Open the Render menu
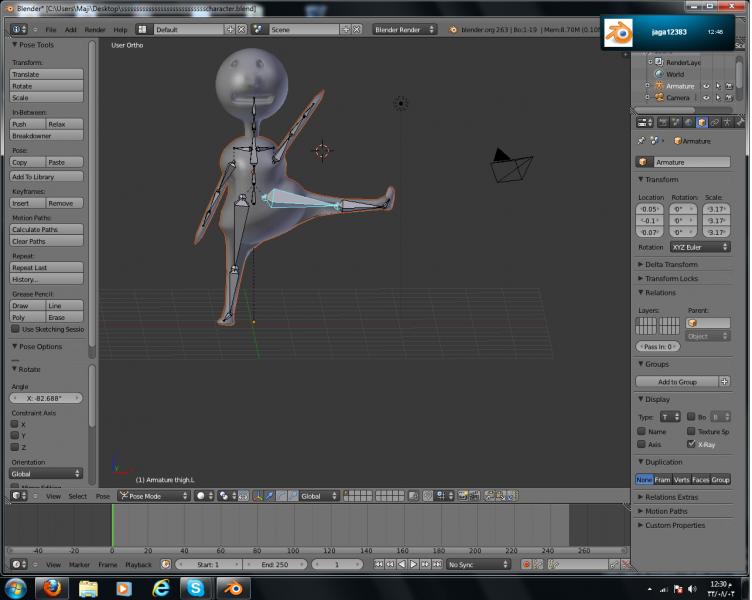Viewport: 752px width, 600px height. tap(95, 30)
